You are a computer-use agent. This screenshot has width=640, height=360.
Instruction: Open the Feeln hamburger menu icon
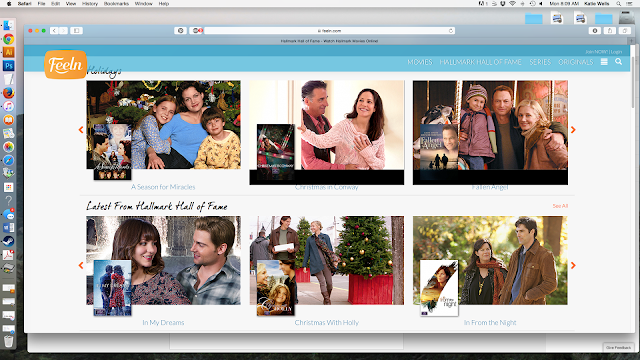604,62
